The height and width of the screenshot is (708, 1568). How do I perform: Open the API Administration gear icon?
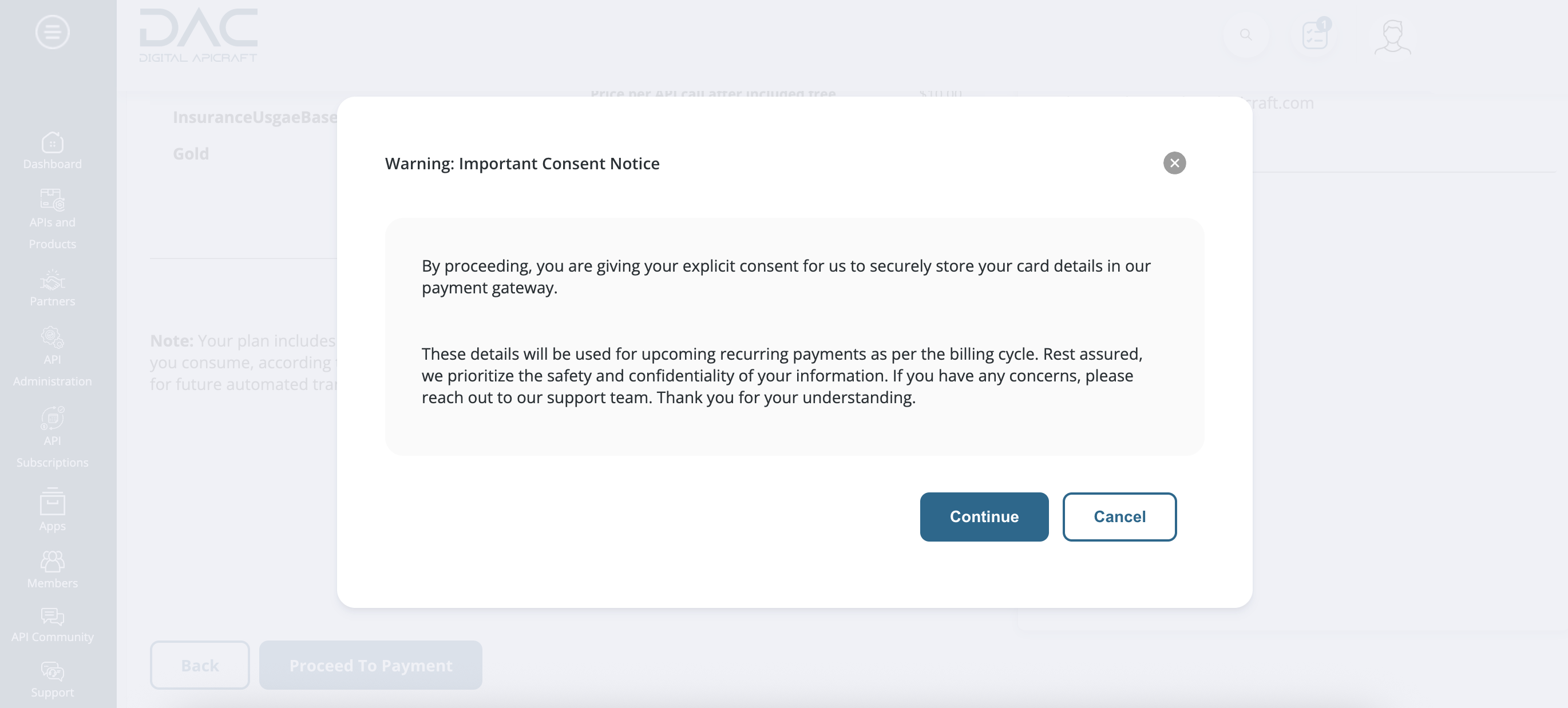(x=52, y=337)
